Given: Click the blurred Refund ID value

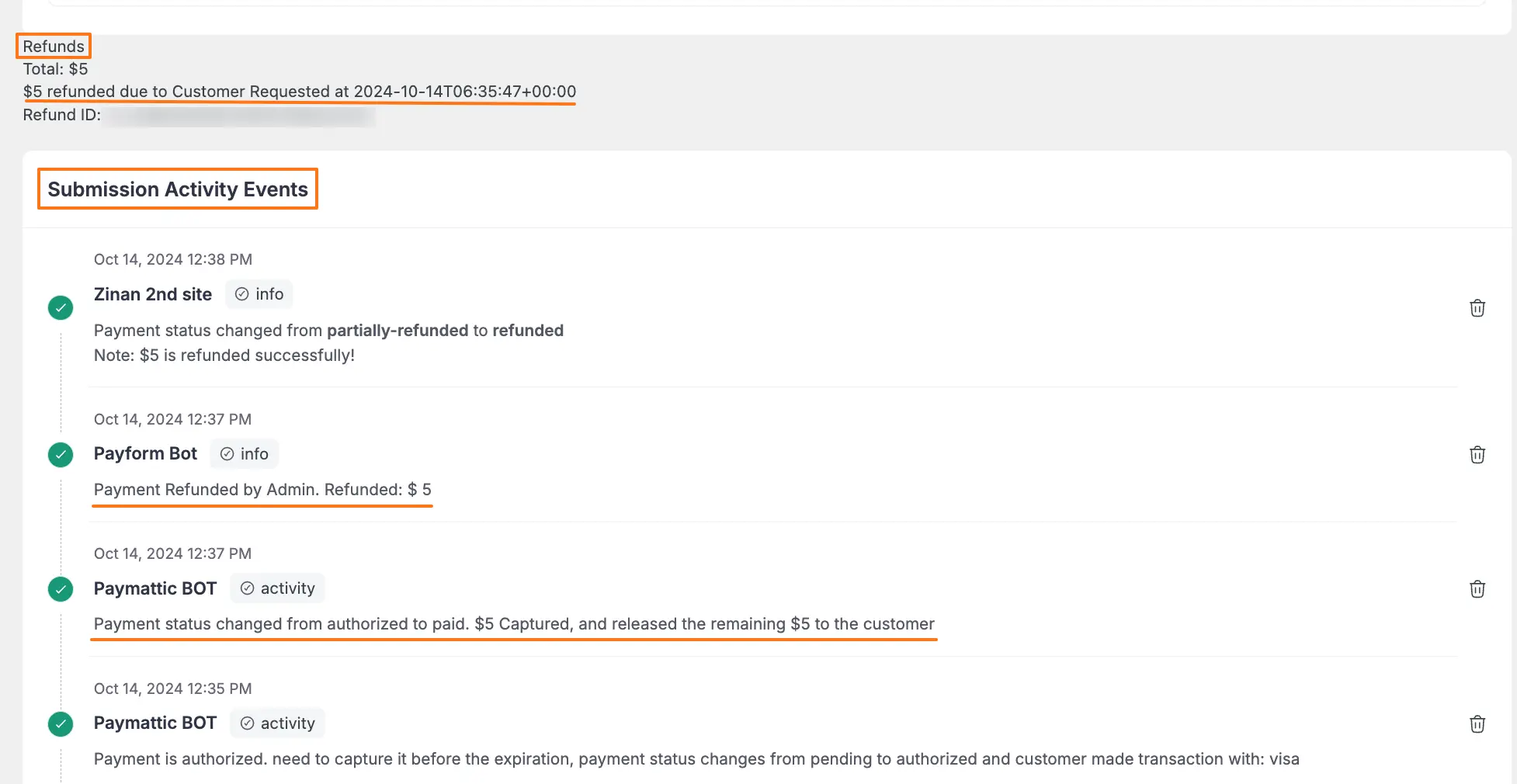Looking at the screenshot, I should tap(241, 116).
